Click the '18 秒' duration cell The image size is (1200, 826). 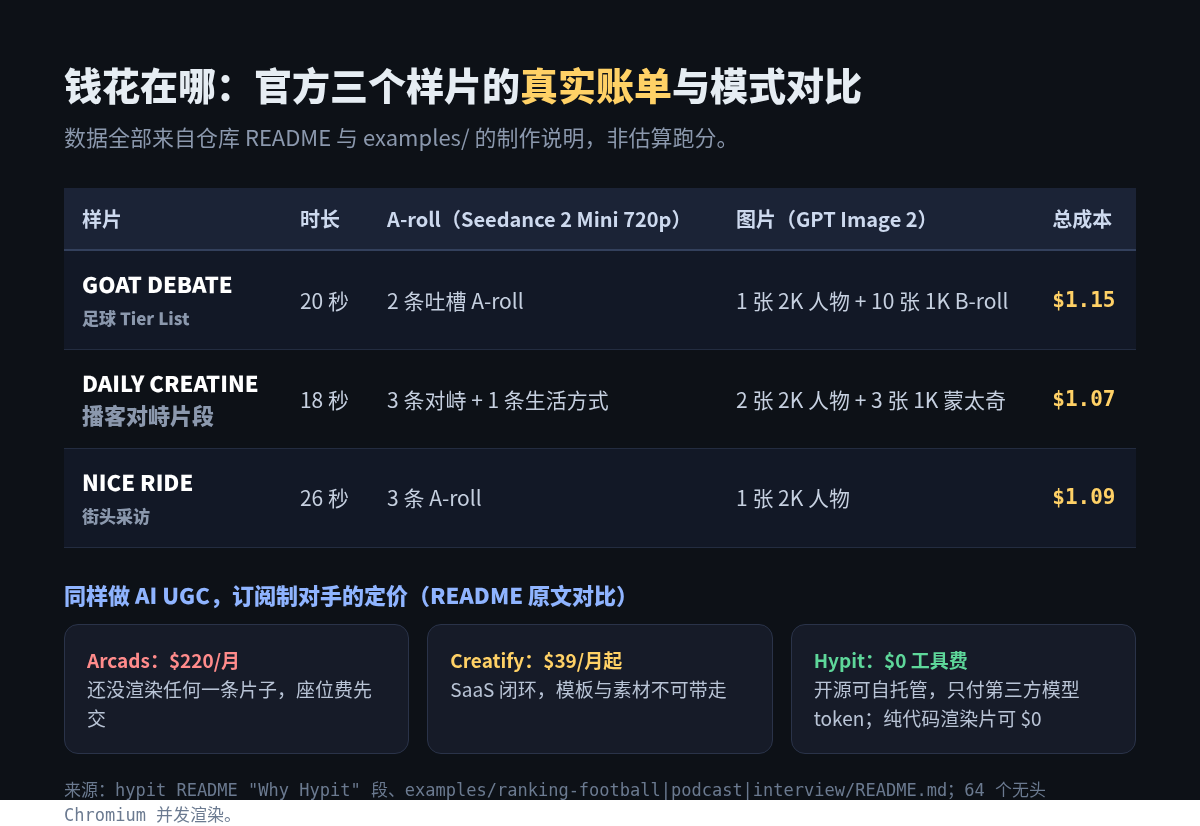point(324,400)
